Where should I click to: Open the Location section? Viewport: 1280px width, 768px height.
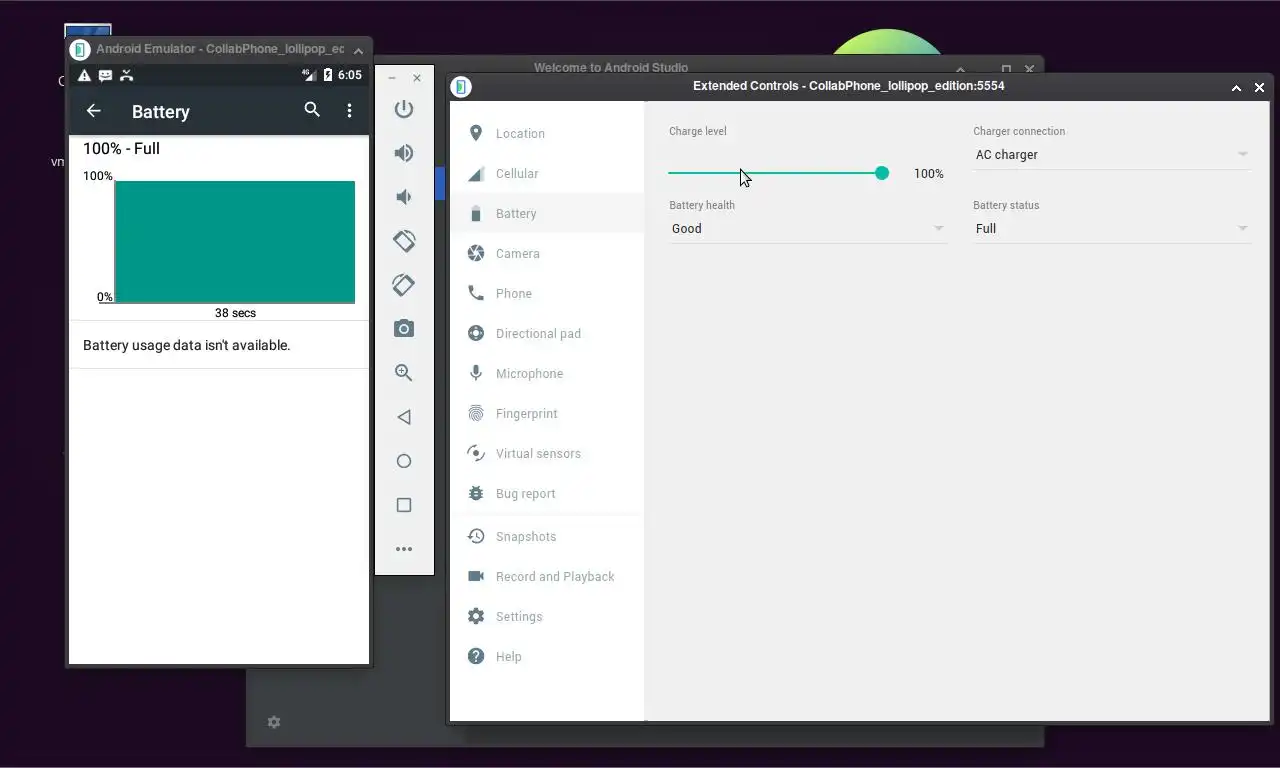click(547, 133)
